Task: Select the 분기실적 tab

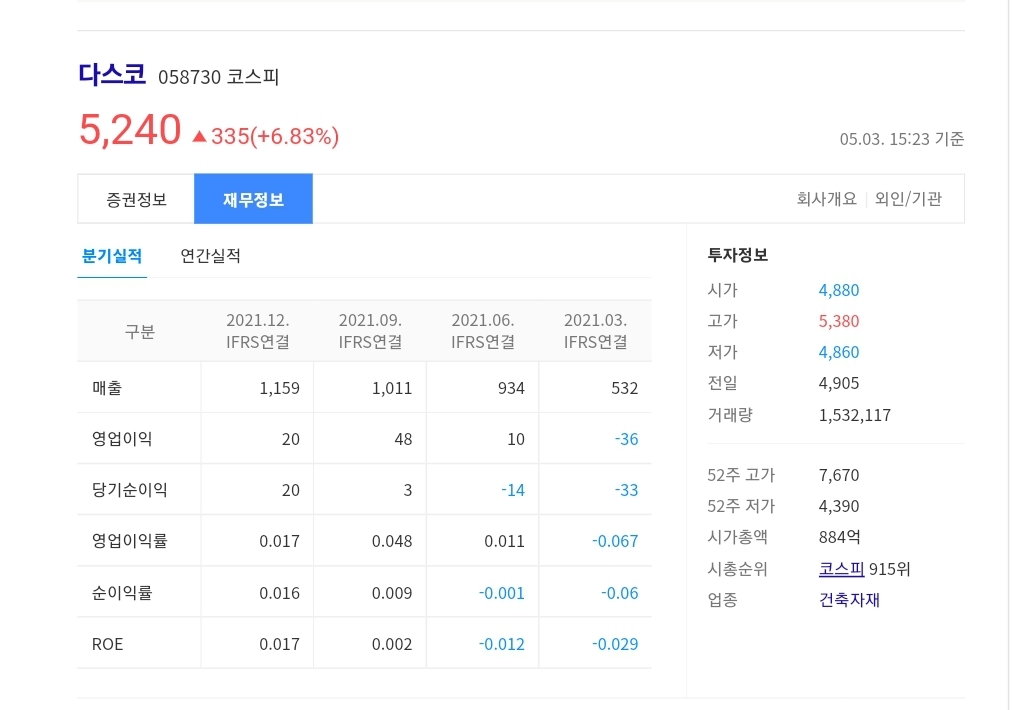Action: pyautogui.click(x=112, y=256)
